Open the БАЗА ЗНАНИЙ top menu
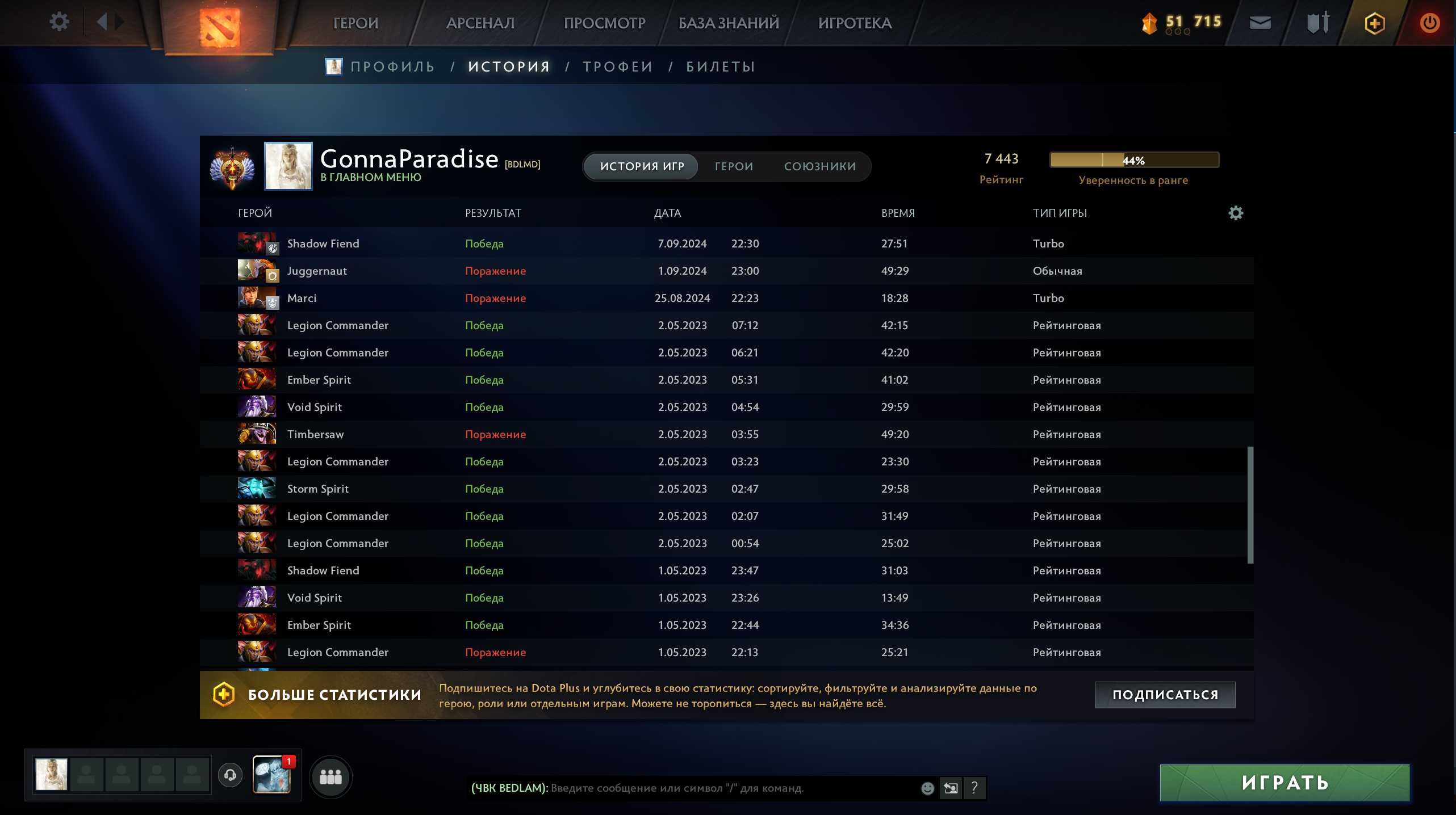This screenshot has width=1456, height=815. tap(729, 23)
